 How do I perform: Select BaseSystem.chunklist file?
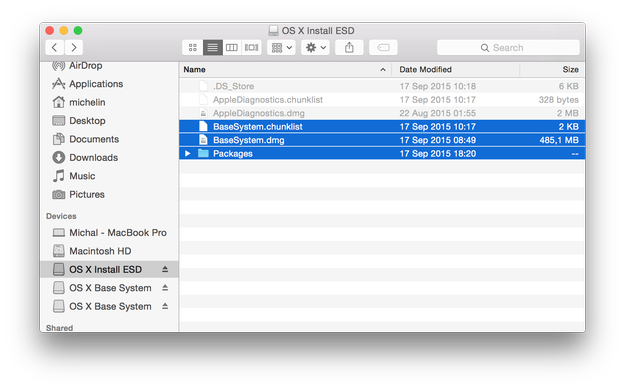pos(382,127)
